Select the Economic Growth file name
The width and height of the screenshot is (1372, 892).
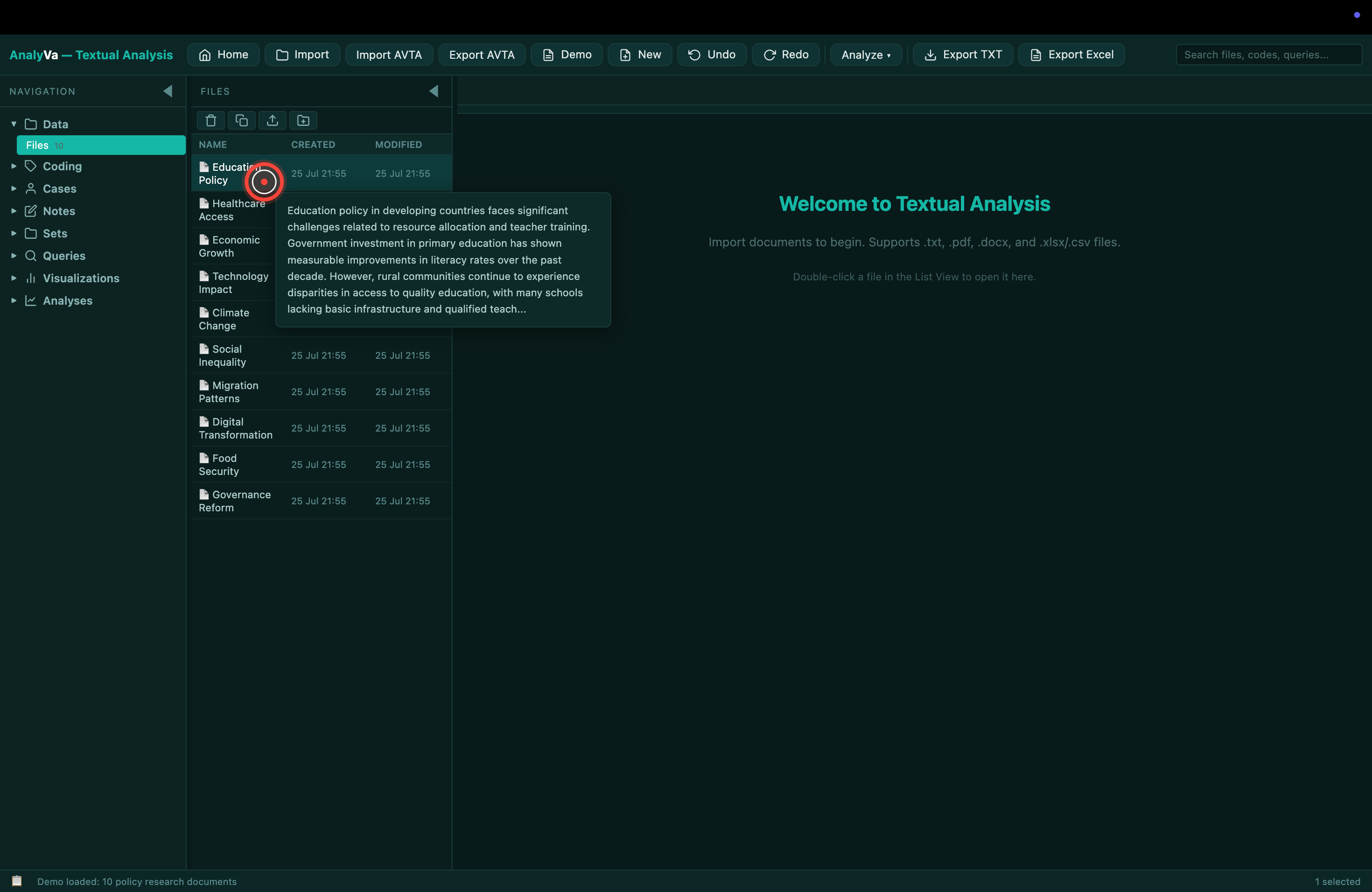[x=230, y=246]
